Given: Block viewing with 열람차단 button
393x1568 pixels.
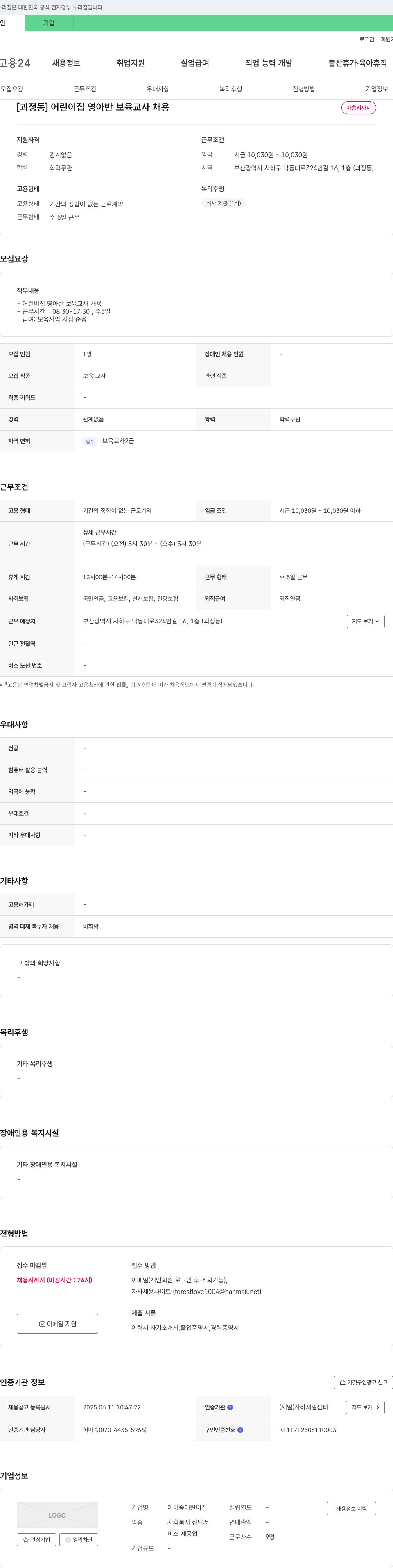Looking at the screenshot, I should [79, 1539].
